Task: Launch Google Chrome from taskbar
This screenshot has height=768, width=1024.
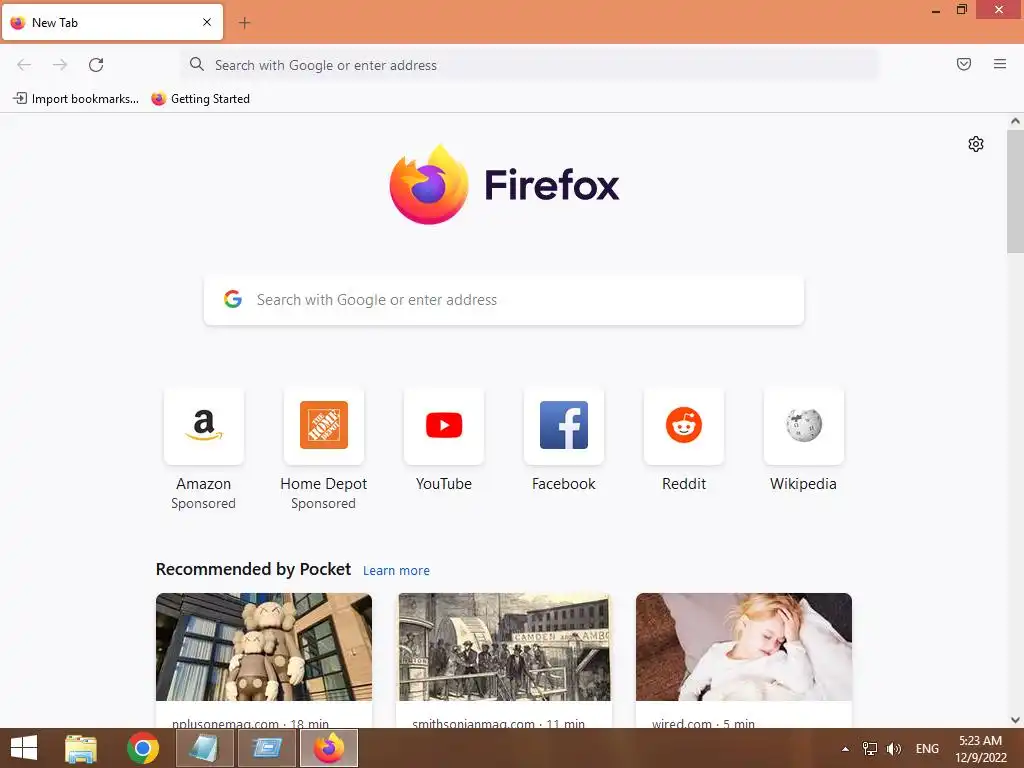Action: click(x=142, y=748)
